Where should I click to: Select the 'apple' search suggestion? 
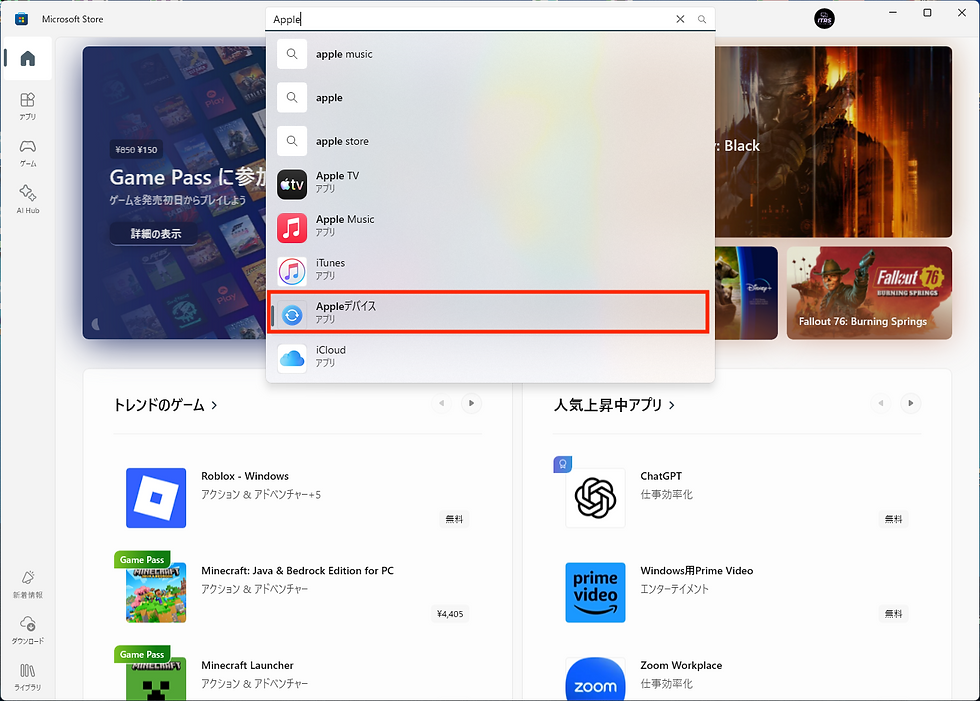tap(490, 97)
